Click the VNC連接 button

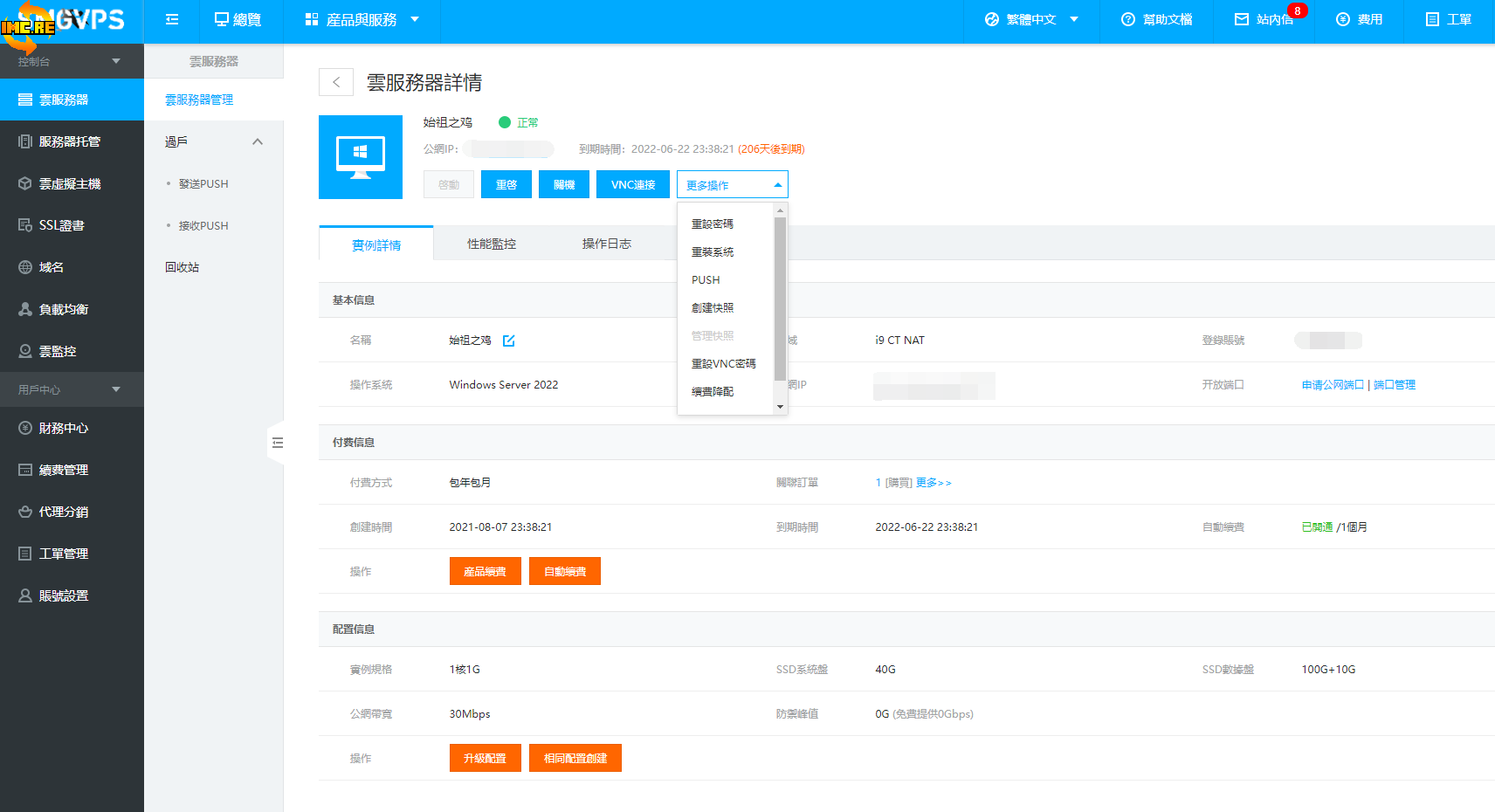633,185
